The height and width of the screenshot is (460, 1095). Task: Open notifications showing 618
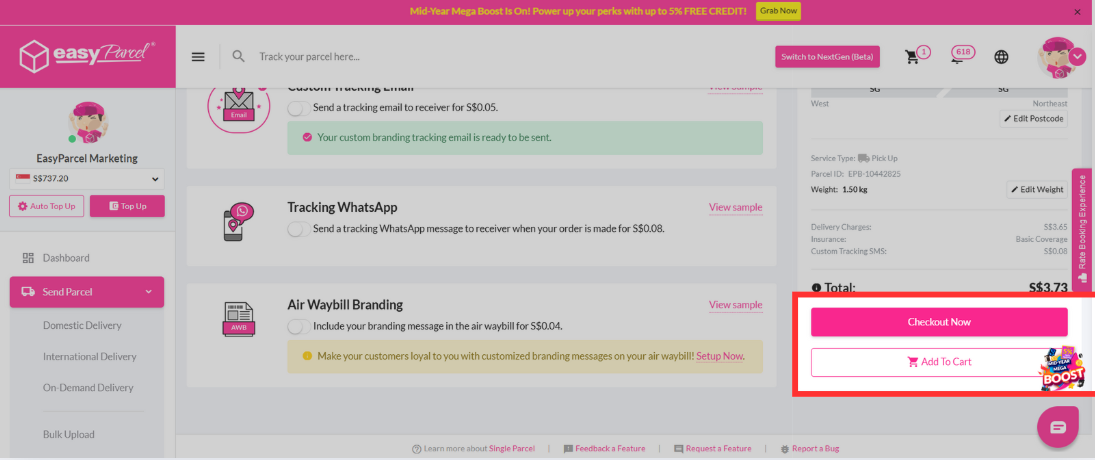coord(963,54)
